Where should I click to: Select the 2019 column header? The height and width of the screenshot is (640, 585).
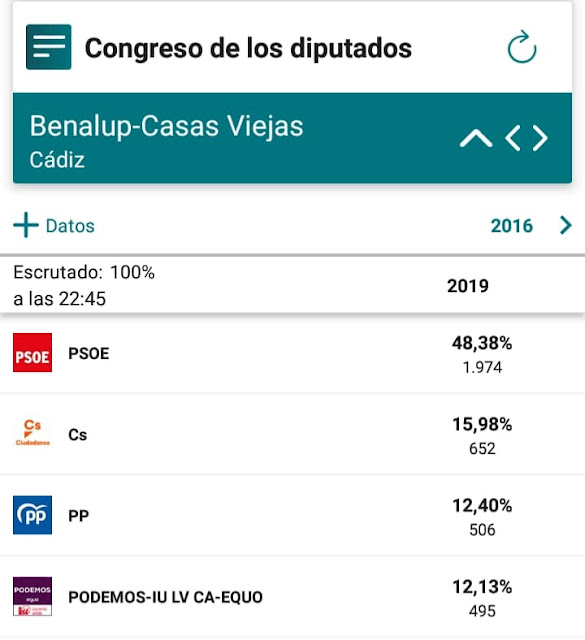point(468,286)
